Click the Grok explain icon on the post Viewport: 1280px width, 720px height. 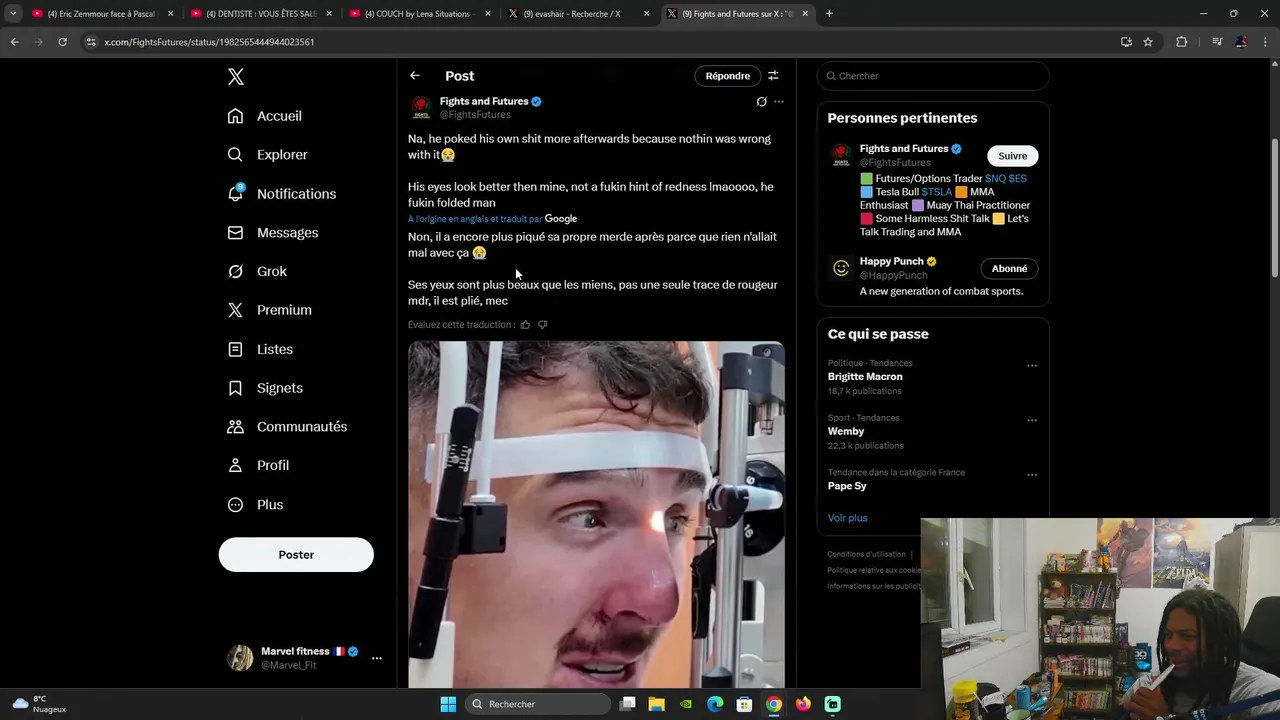click(761, 102)
